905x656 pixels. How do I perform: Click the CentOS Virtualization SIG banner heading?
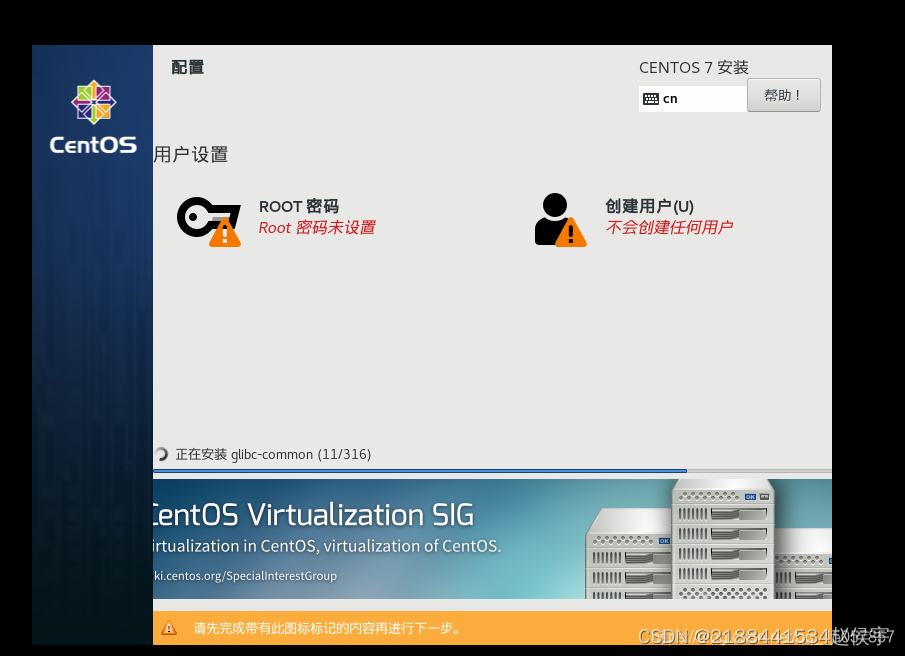[x=313, y=514]
